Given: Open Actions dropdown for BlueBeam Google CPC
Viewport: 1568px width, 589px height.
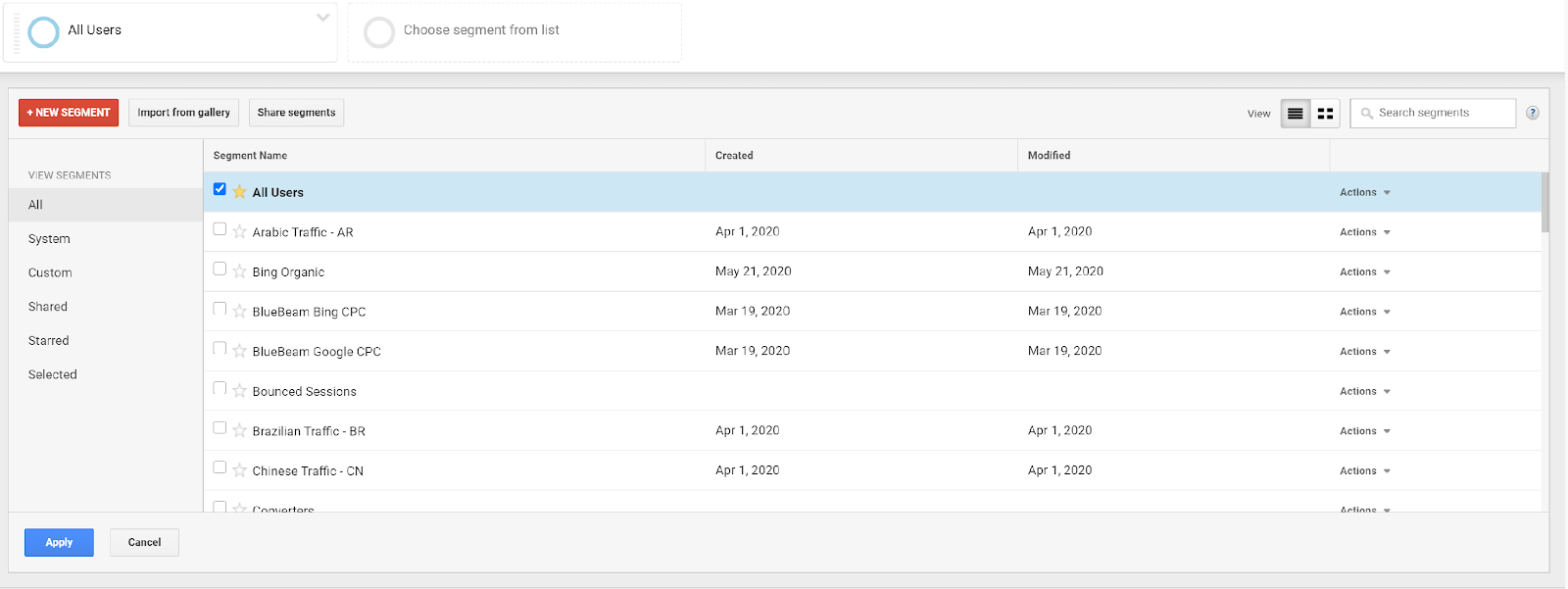Looking at the screenshot, I should pyautogui.click(x=1364, y=352).
